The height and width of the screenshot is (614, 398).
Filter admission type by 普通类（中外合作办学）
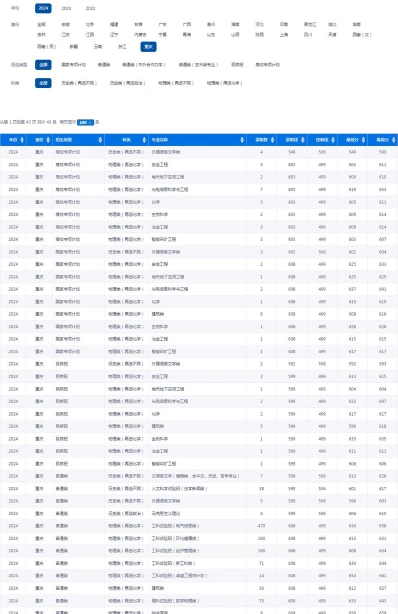(x=144, y=65)
